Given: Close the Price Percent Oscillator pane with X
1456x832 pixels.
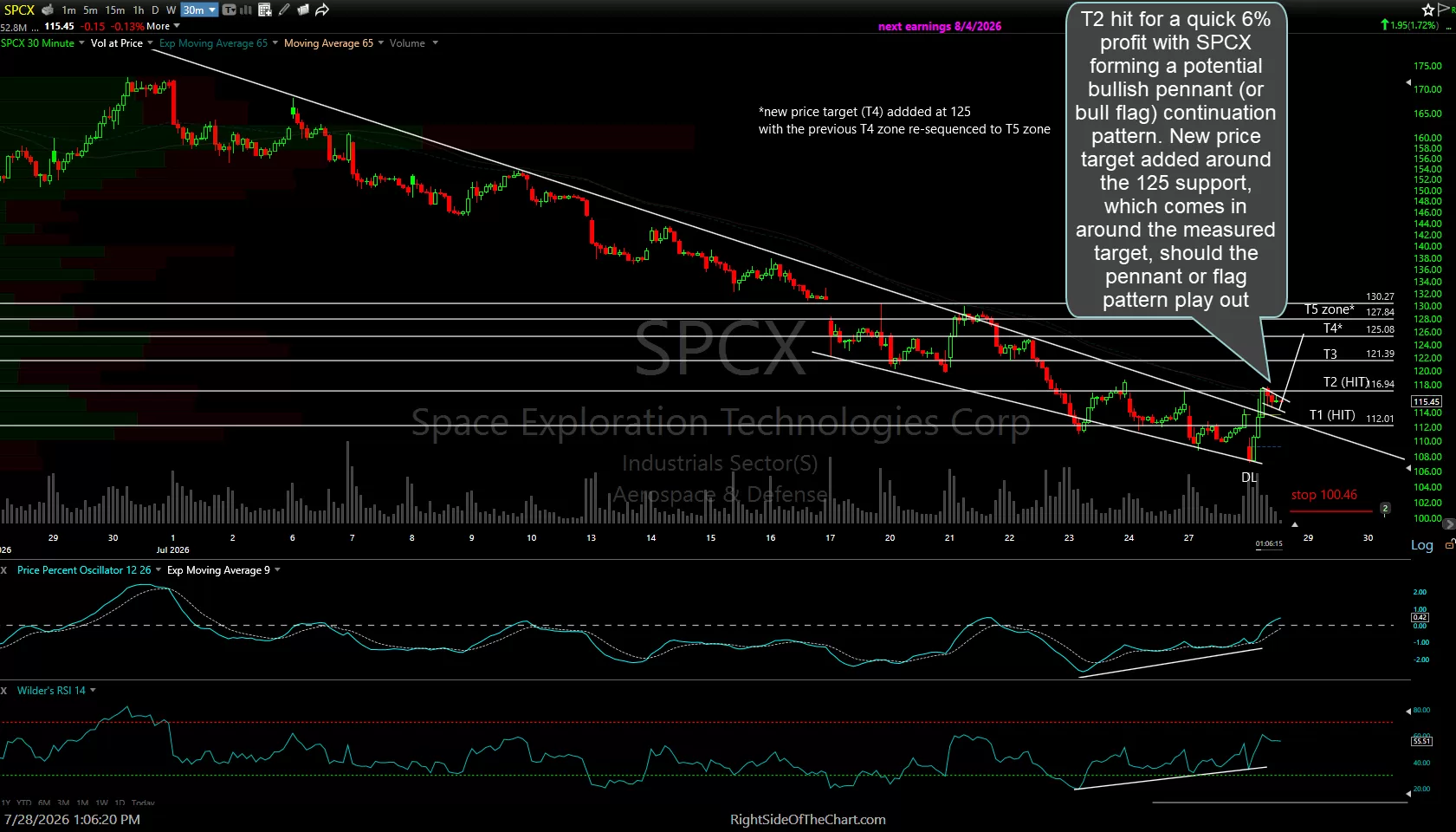Looking at the screenshot, I should pos(4,570).
